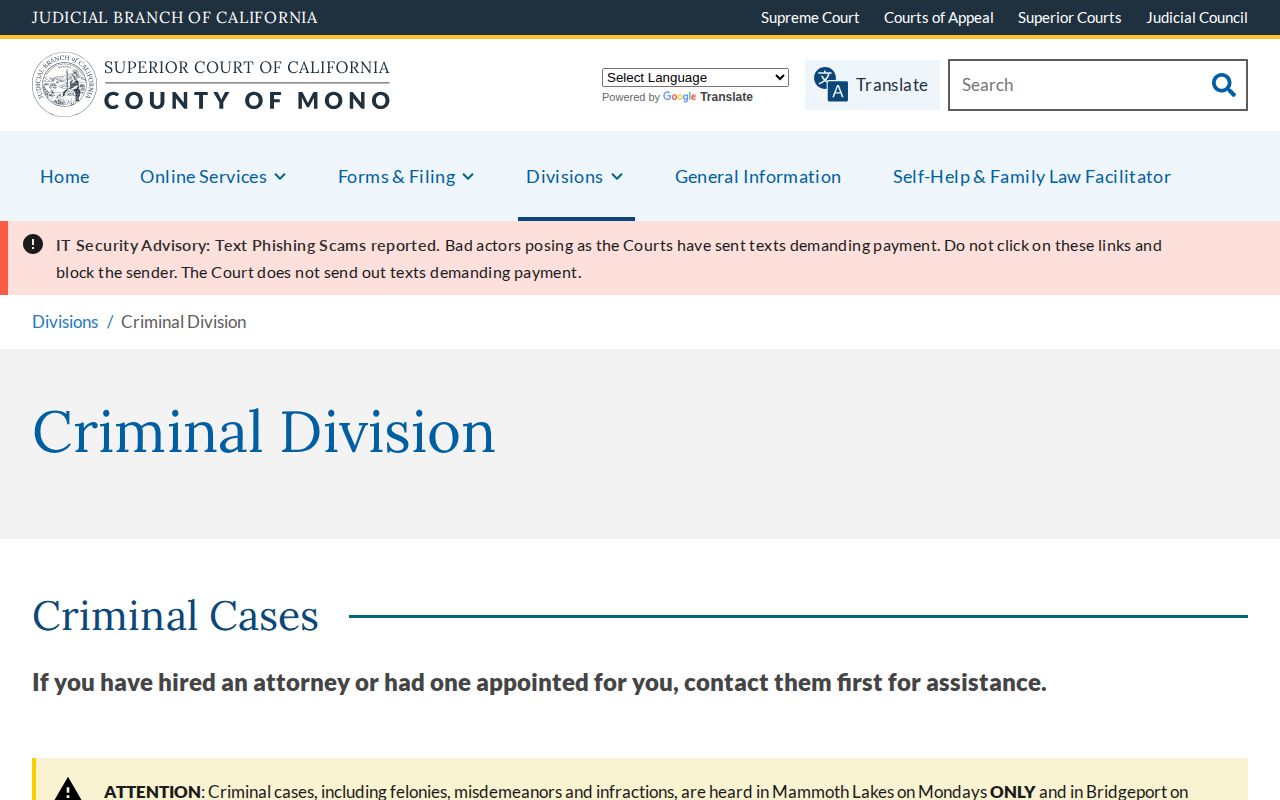Viewport: 1280px width, 800px height.
Task: Click the Translate language icon
Action: 830,84
